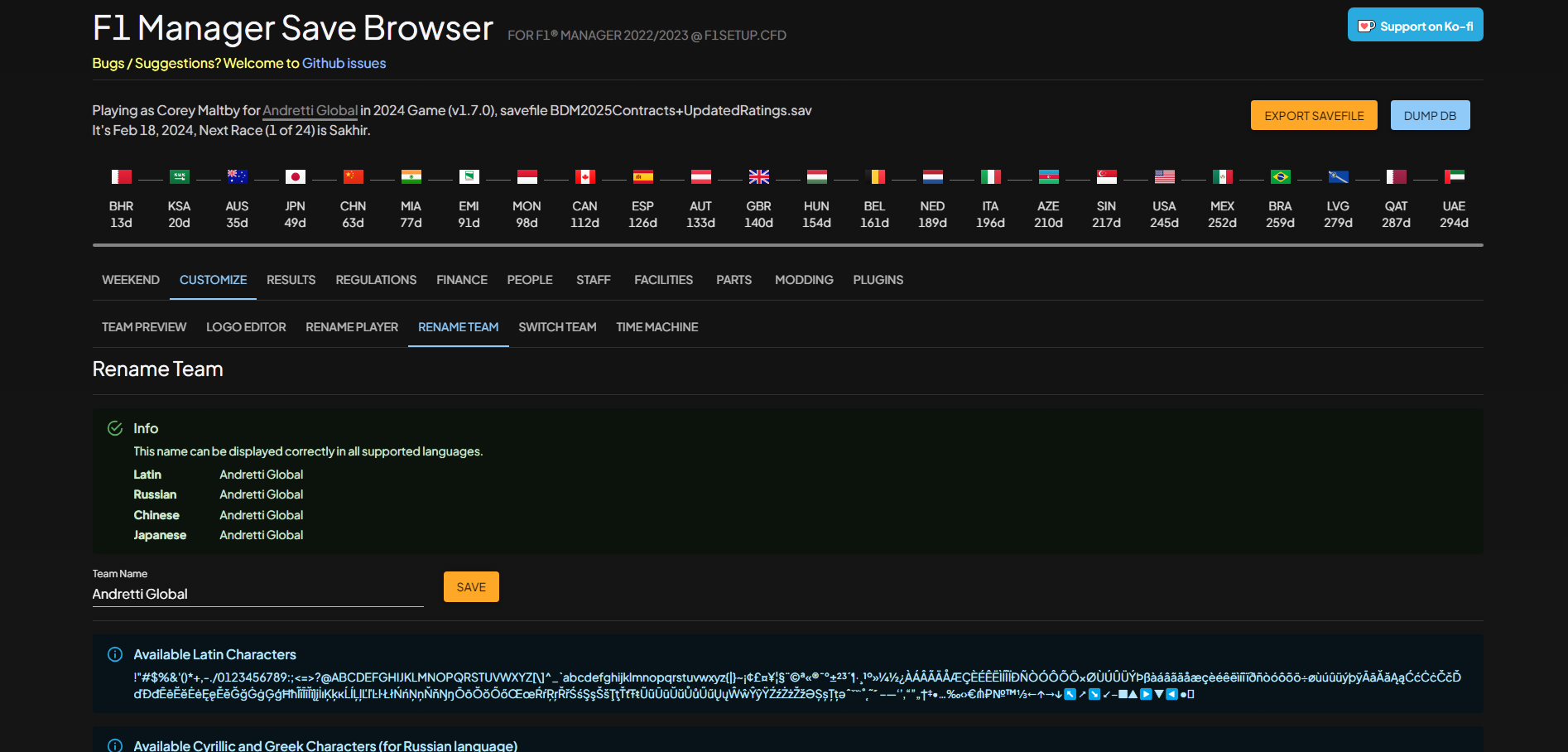Image resolution: width=1568 pixels, height=752 pixels.
Task: Click the DUMP DB button
Action: [1430, 115]
